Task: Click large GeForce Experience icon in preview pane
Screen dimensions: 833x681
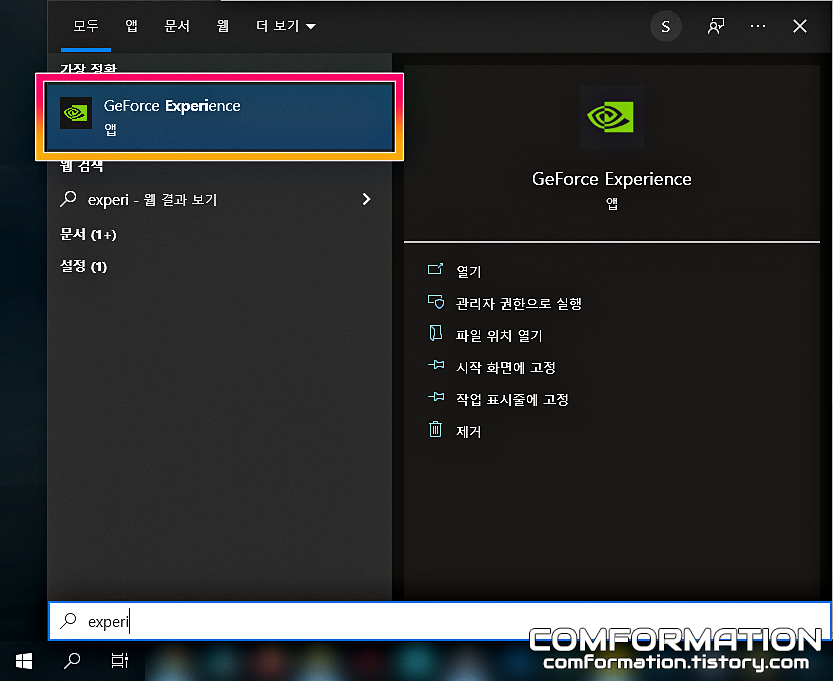Action: (x=611, y=117)
